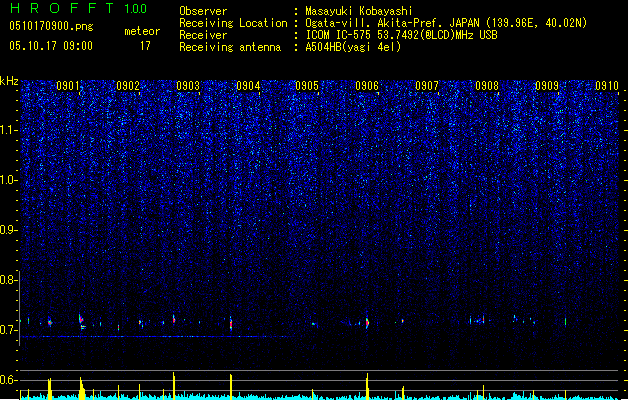The image size is (629, 400).
Task: Click the 0910 time marker
Action: (607, 86)
